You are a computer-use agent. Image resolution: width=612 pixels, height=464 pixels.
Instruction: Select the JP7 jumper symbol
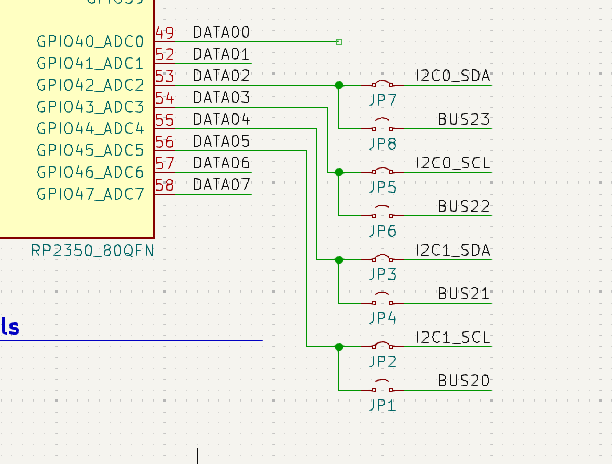coord(383,85)
